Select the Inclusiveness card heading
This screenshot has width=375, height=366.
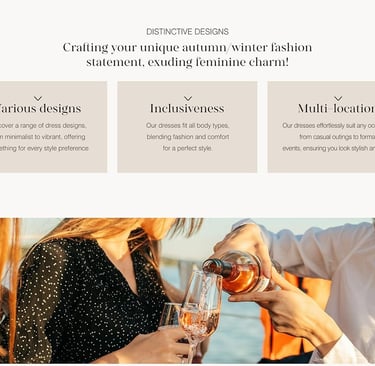(x=187, y=108)
